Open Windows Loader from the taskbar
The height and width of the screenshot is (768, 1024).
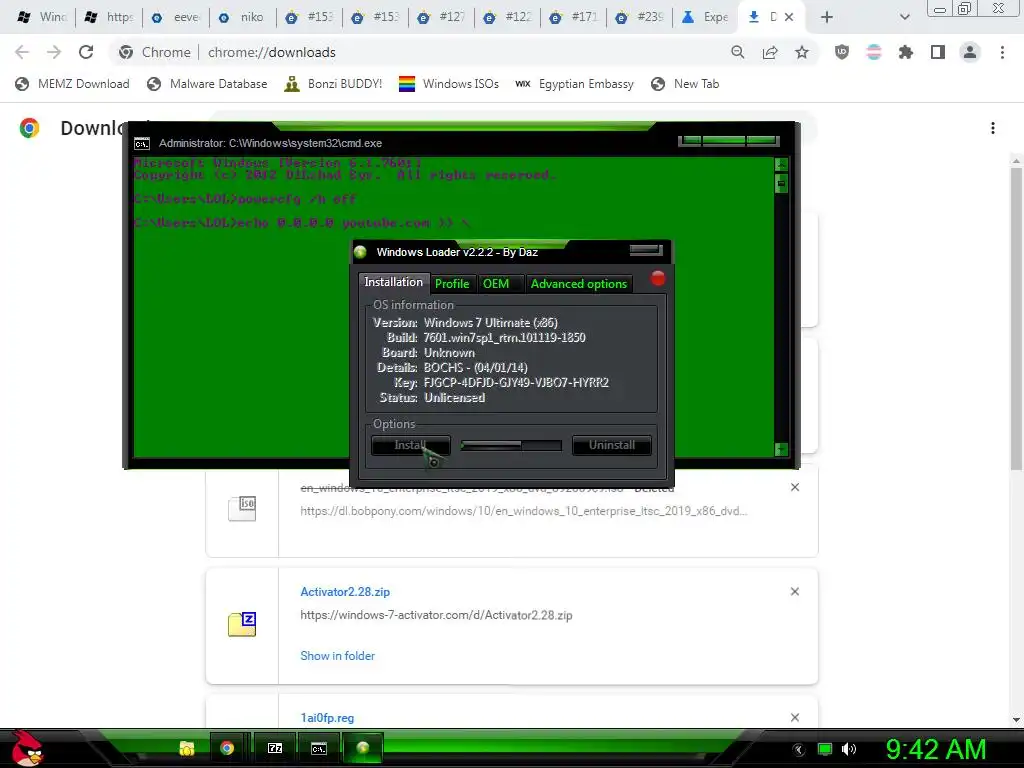click(362, 748)
